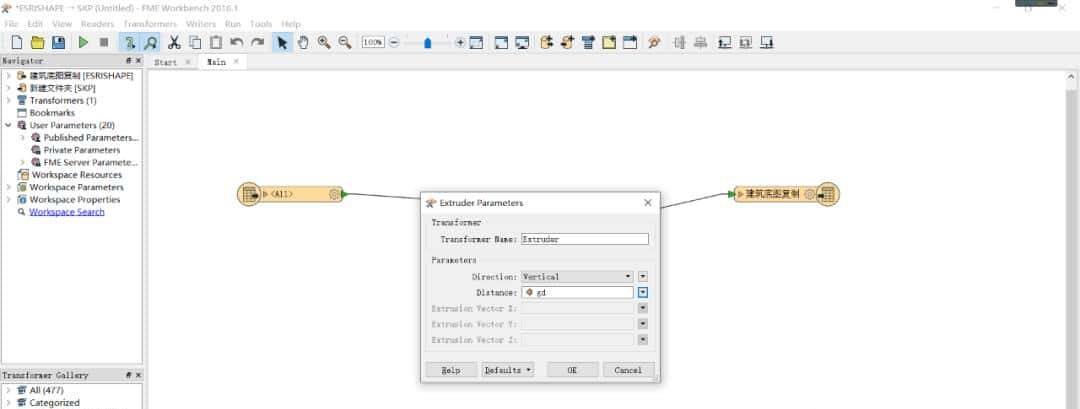Image resolution: width=1080 pixels, height=409 pixels.
Task: Expand FME Server Parameters node
Action: (23, 162)
